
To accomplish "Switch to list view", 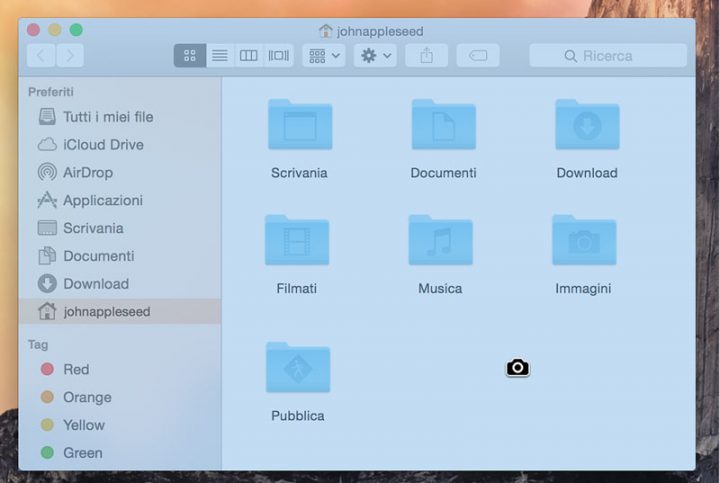I will [x=220, y=56].
